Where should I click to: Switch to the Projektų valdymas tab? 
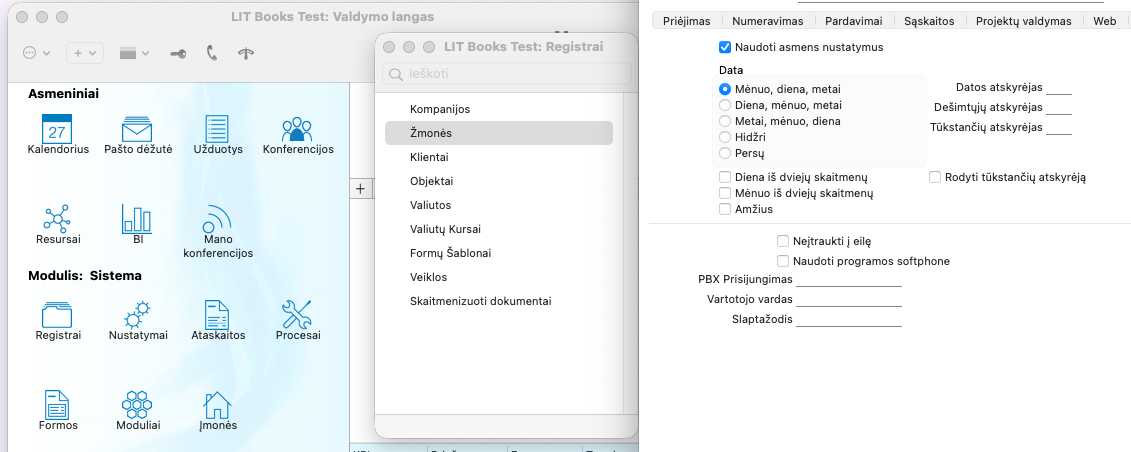tap(1023, 20)
